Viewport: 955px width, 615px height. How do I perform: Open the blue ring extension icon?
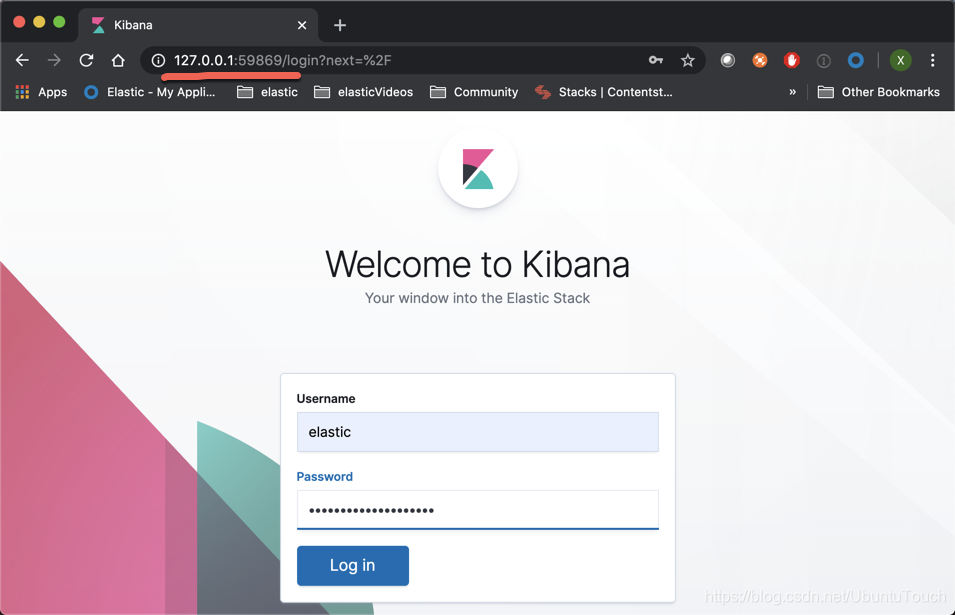pyautogui.click(x=856, y=60)
